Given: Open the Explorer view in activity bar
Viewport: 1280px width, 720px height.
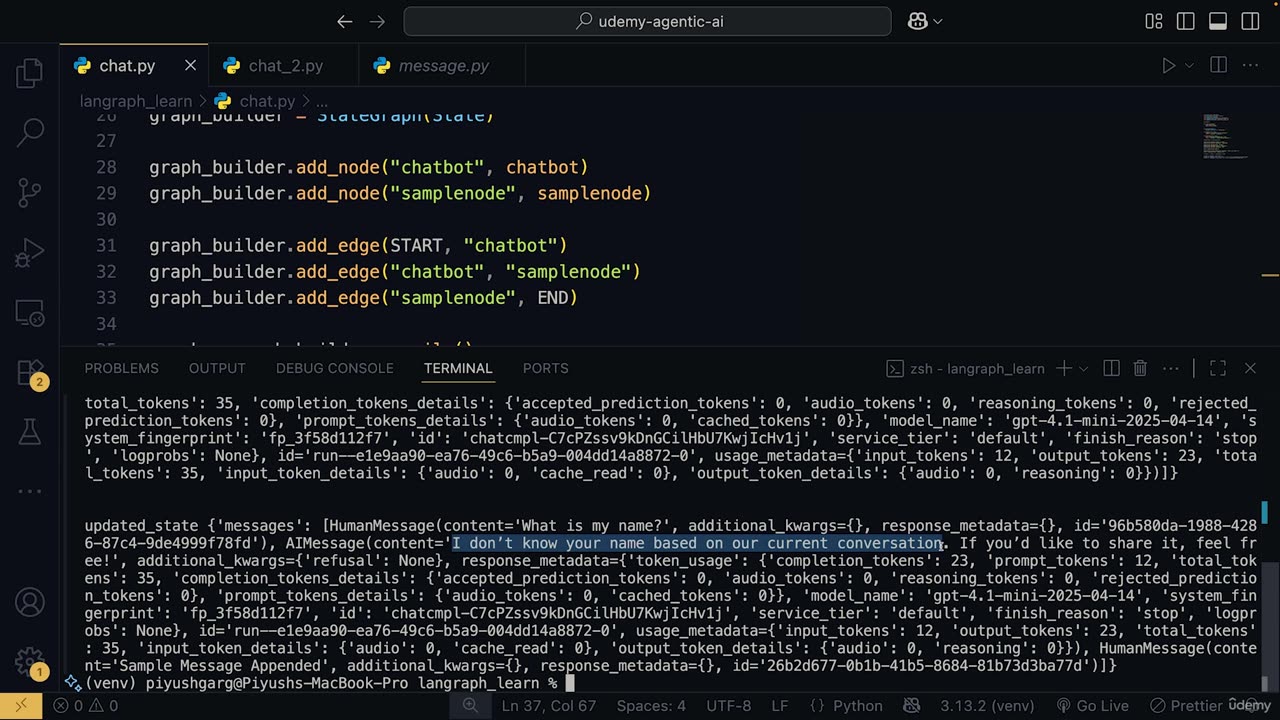Looking at the screenshot, I should pos(30,72).
